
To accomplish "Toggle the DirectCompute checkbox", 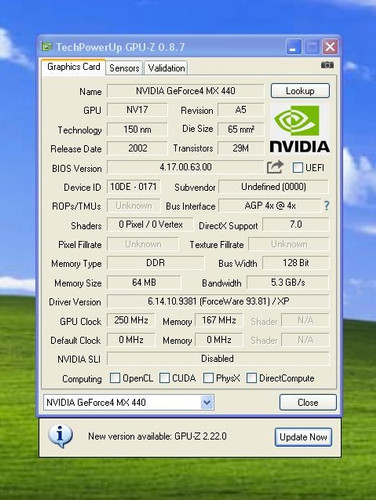I will pos(251,378).
